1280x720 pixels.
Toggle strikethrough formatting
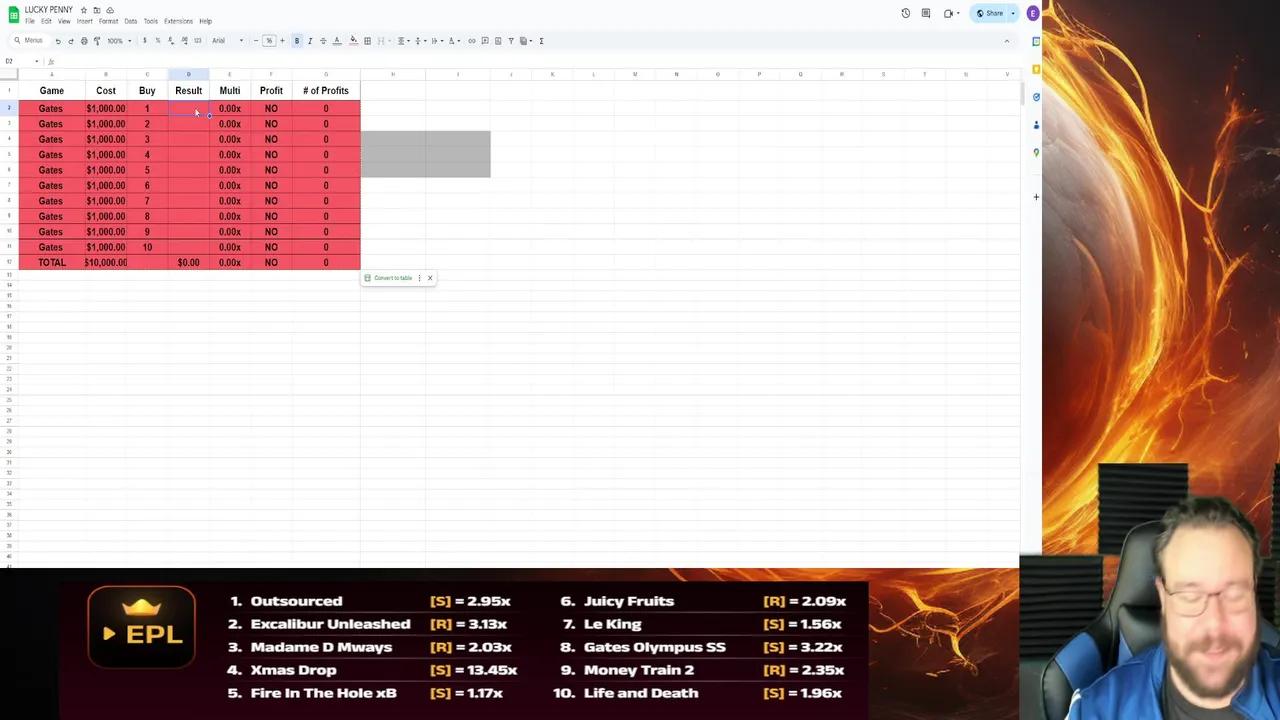pyautogui.click(x=323, y=41)
